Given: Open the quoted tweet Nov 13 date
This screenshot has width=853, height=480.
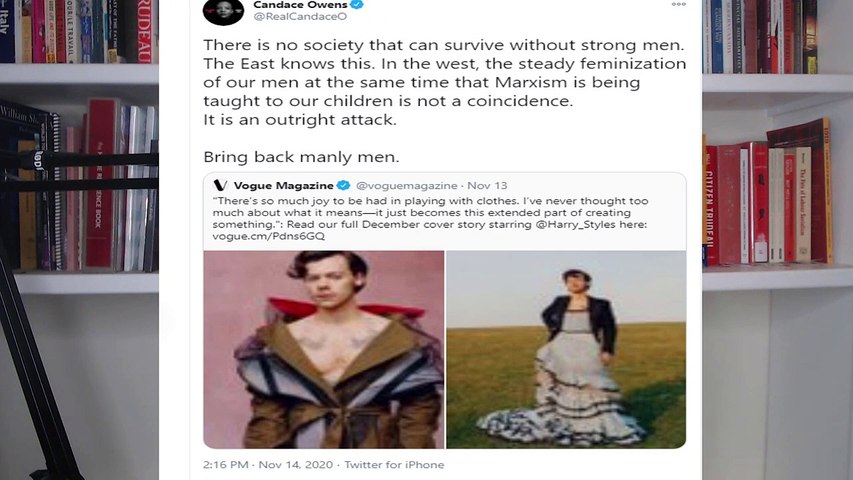Looking at the screenshot, I should (x=487, y=186).
